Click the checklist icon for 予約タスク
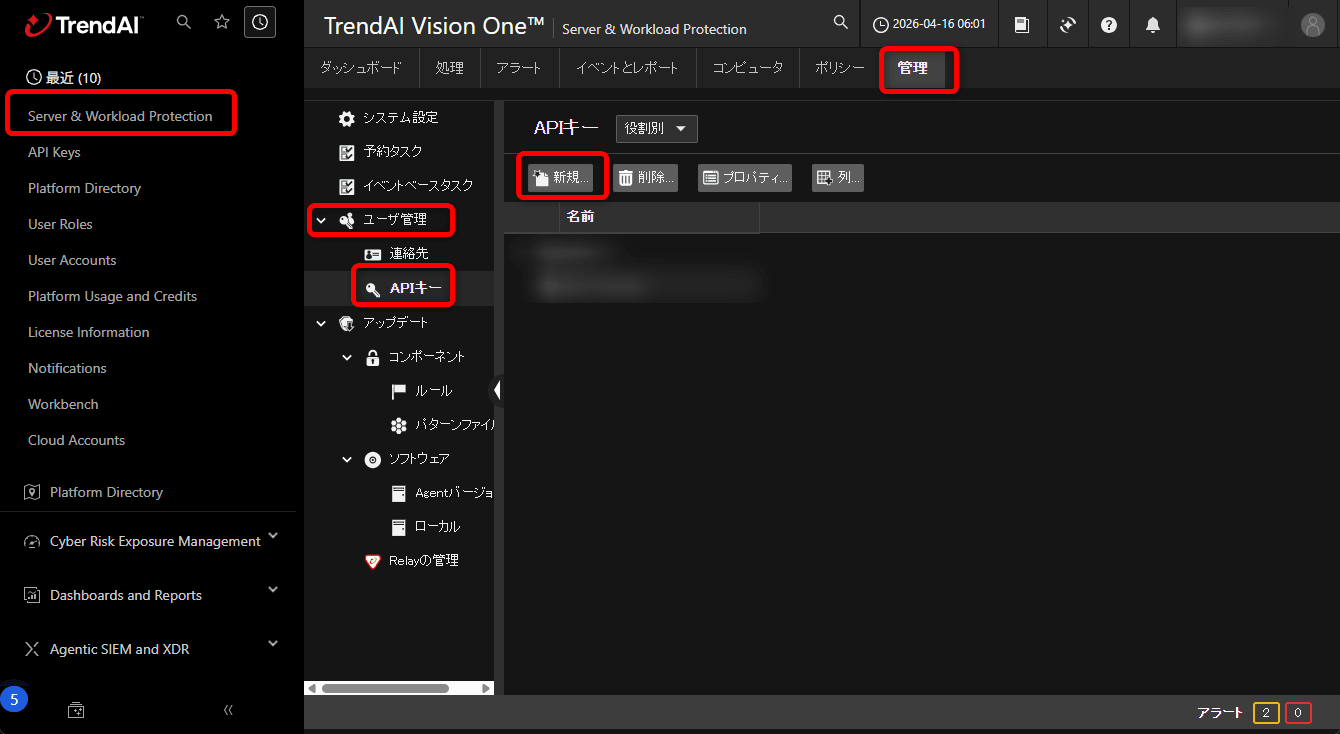 click(x=347, y=153)
